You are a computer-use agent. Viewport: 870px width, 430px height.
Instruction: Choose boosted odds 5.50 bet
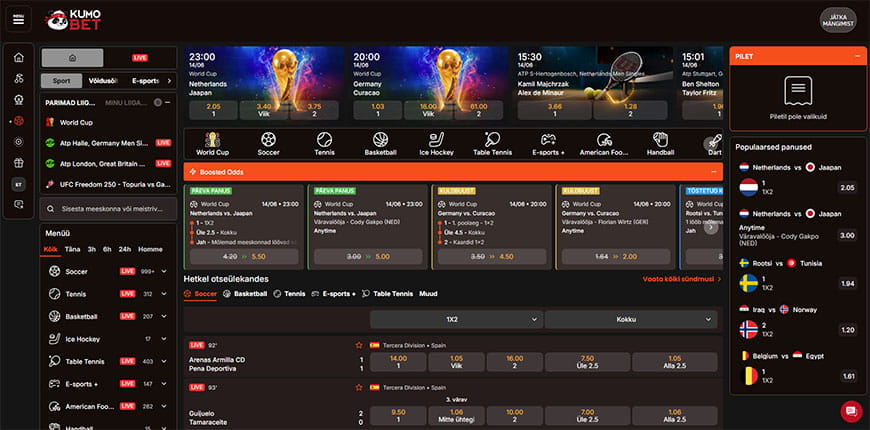[x=243, y=256]
